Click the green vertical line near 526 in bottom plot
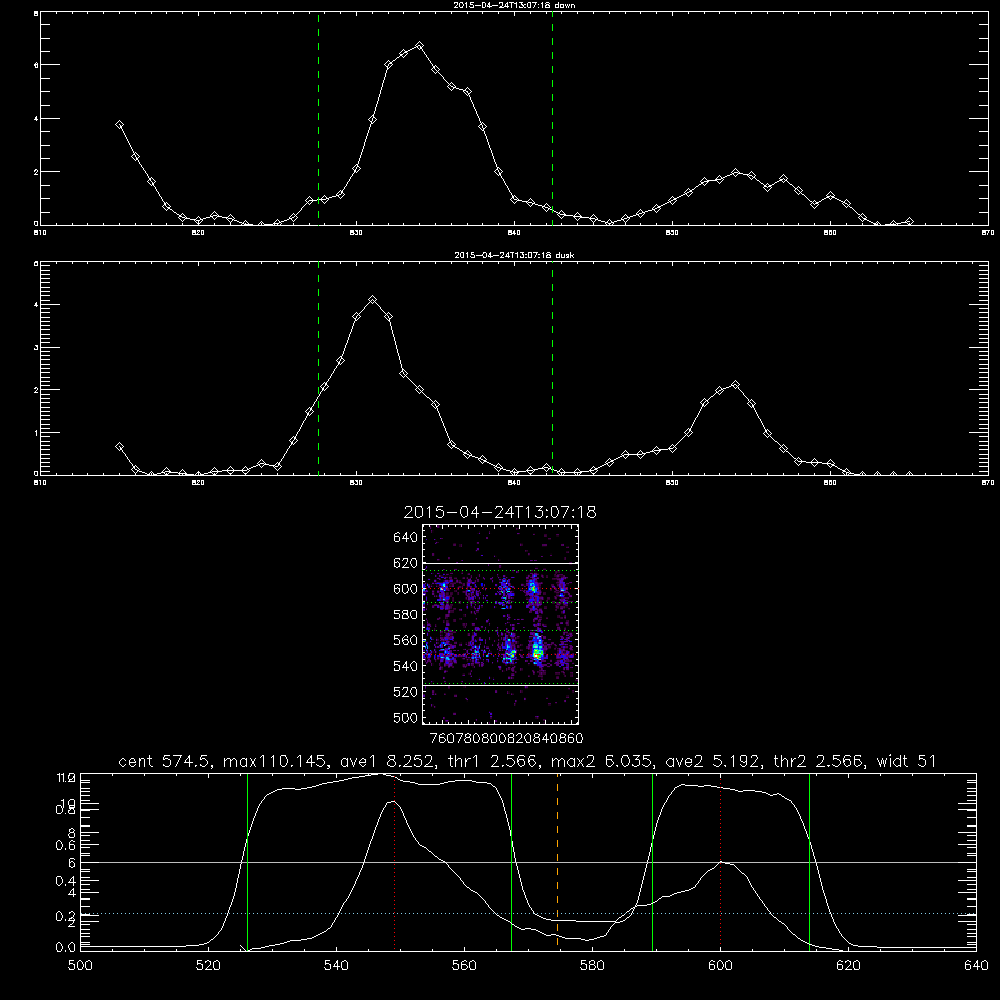This screenshot has height=1000, width=1000. 247,861
